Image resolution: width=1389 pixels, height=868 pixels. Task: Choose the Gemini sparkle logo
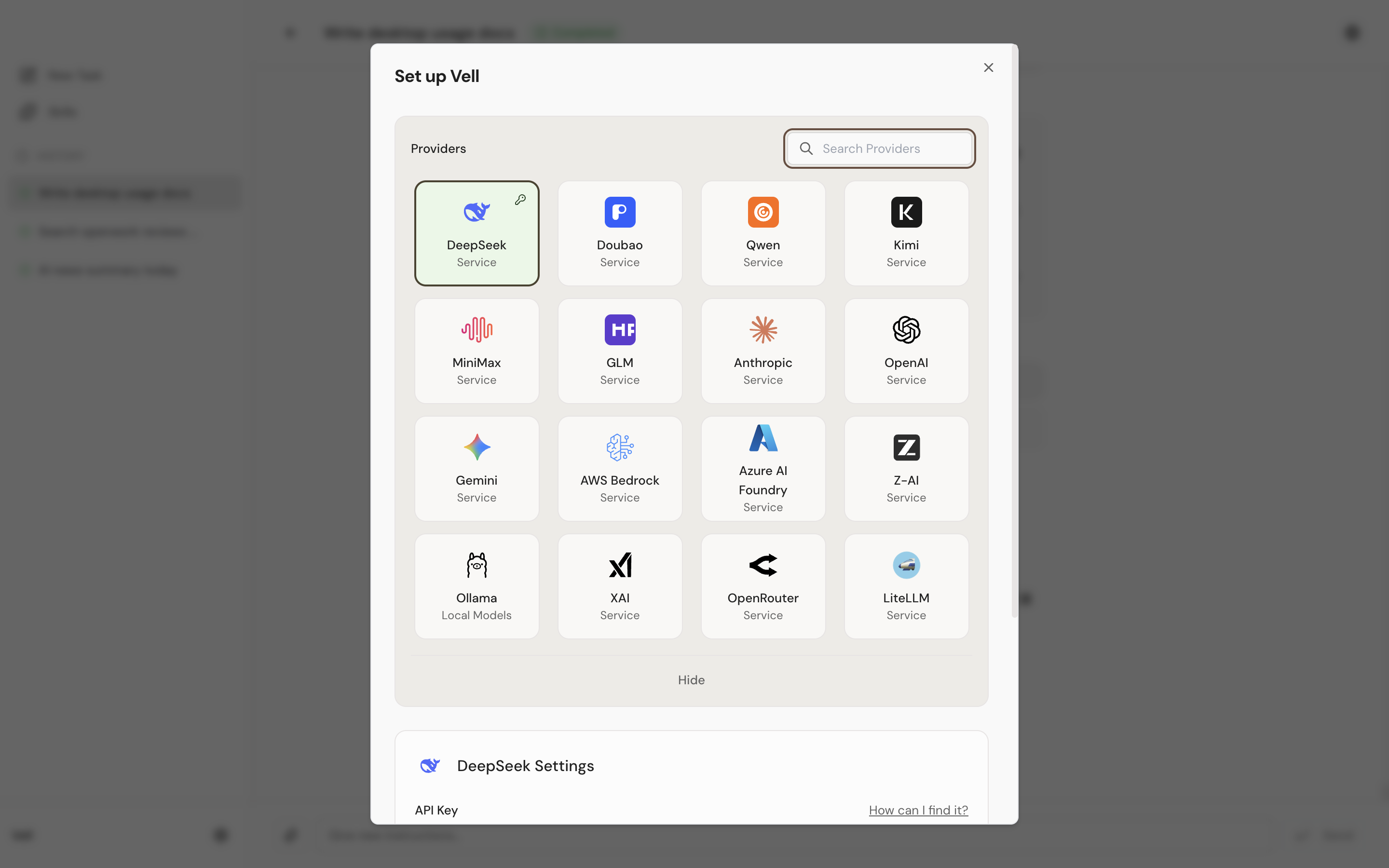point(477,447)
